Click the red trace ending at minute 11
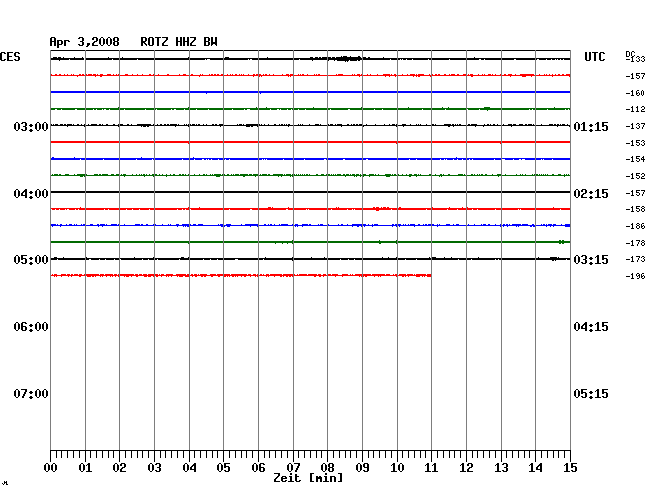This screenshot has height=494, width=650. pyautogui.click(x=241, y=275)
